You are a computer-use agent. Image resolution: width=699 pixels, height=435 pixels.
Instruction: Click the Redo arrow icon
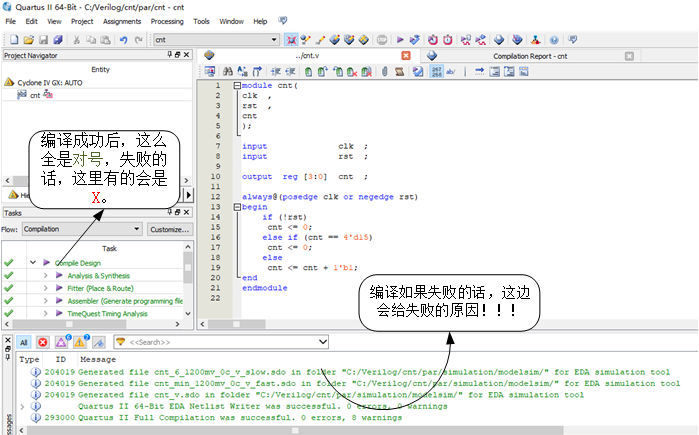tap(139, 40)
